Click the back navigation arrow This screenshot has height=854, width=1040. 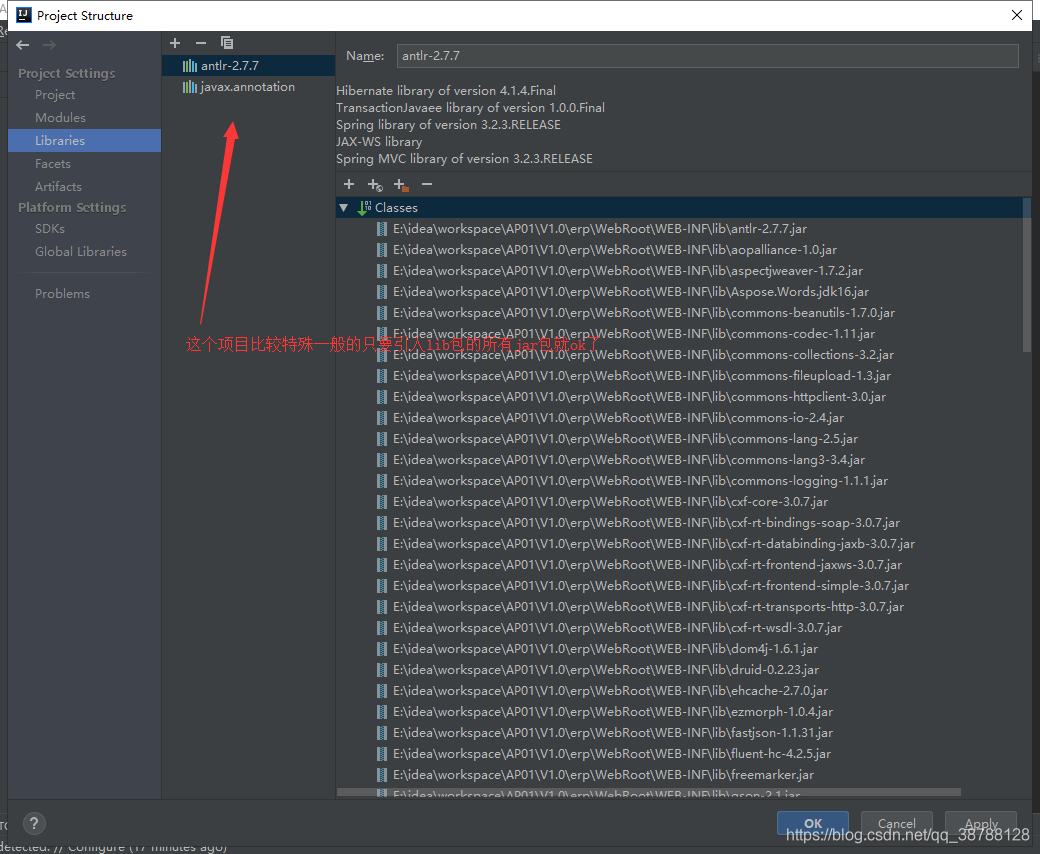point(23,45)
